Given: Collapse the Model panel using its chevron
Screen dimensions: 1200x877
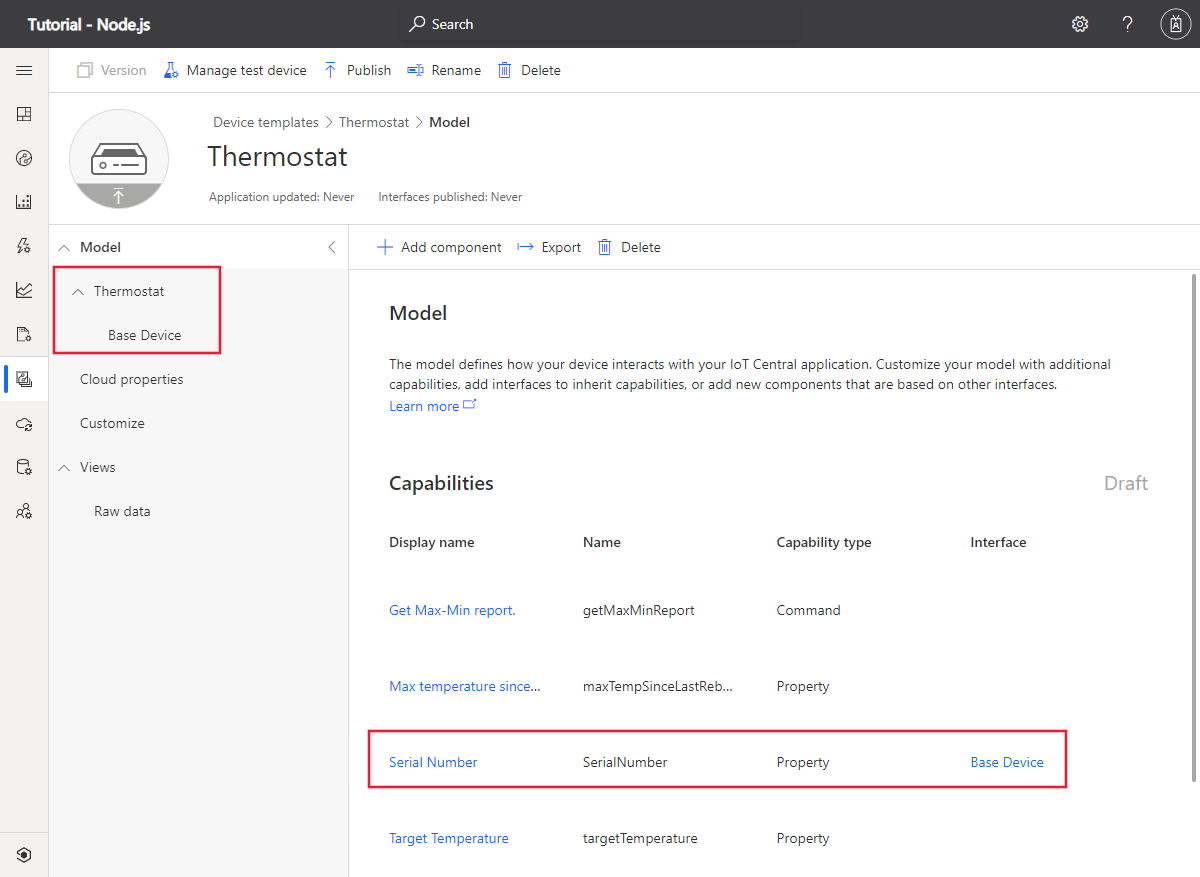Looking at the screenshot, I should pos(332,246).
